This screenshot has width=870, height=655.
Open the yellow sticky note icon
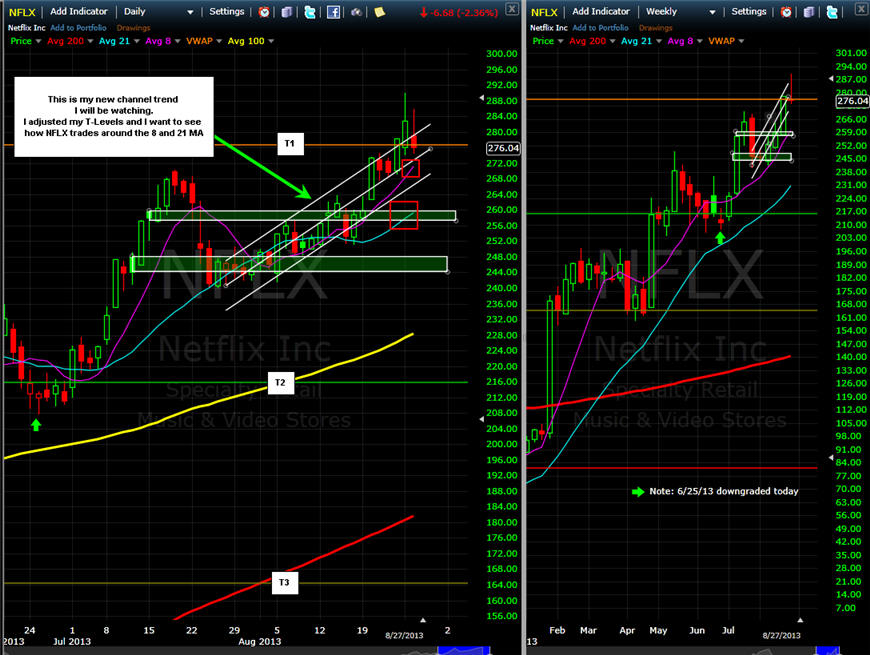380,12
